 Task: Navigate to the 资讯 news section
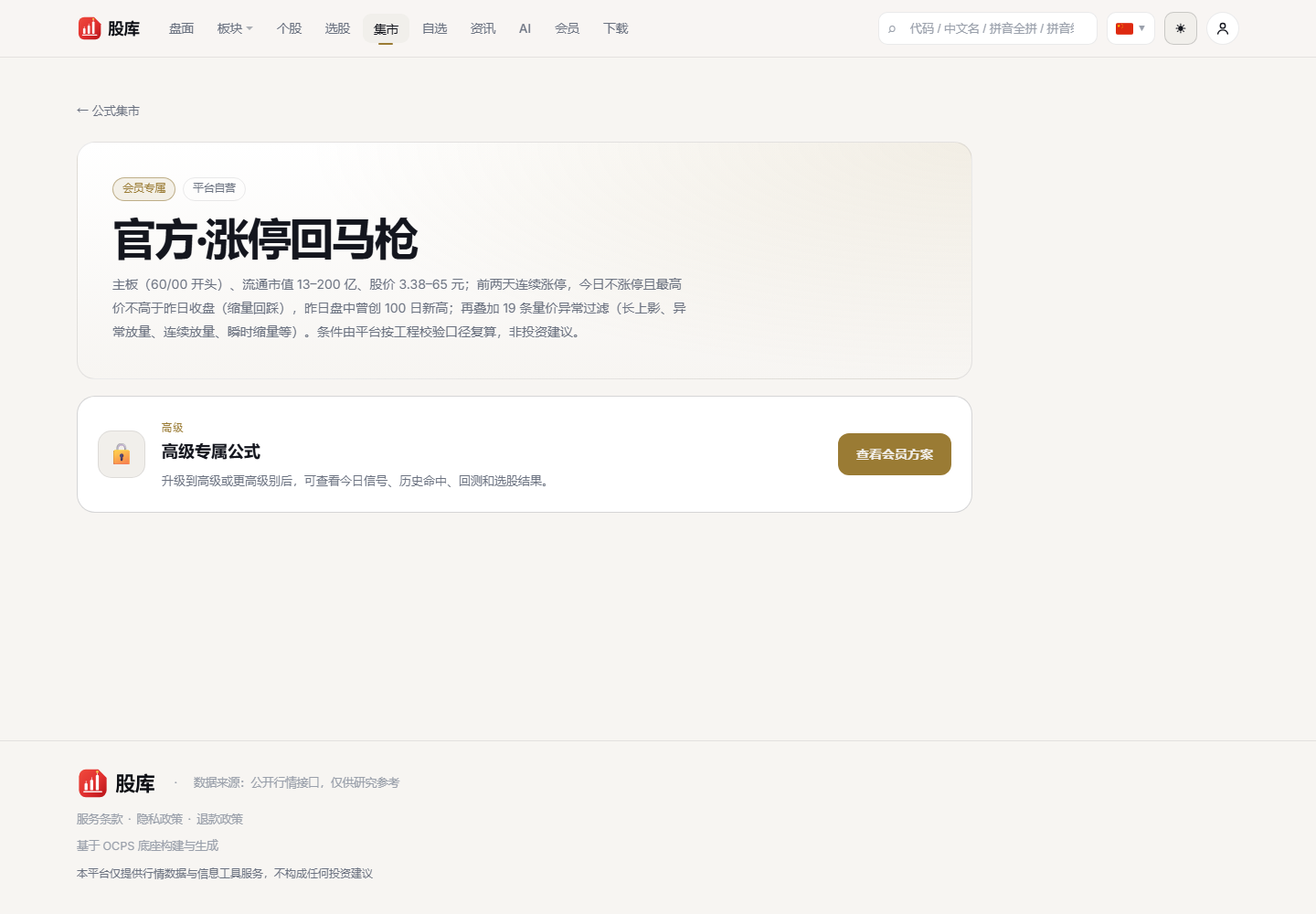click(483, 28)
